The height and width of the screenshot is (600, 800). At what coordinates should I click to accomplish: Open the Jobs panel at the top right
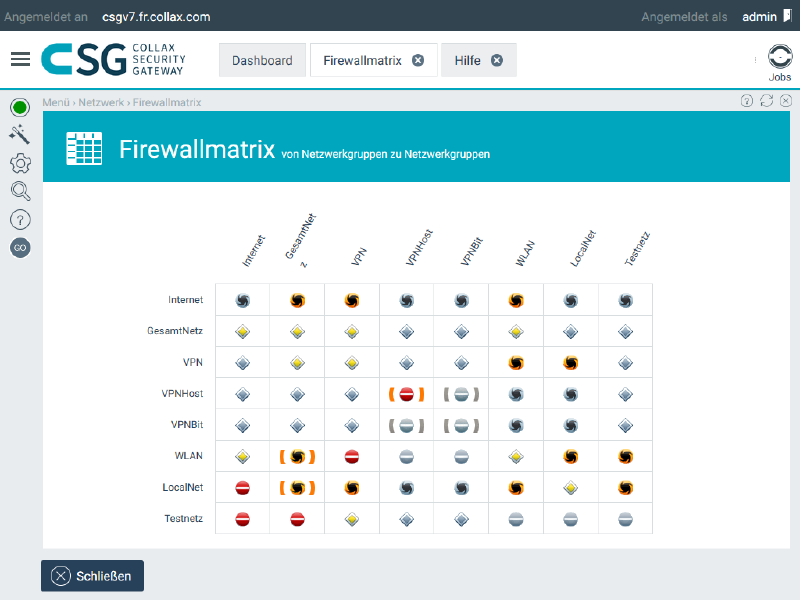tap(779, 59)
